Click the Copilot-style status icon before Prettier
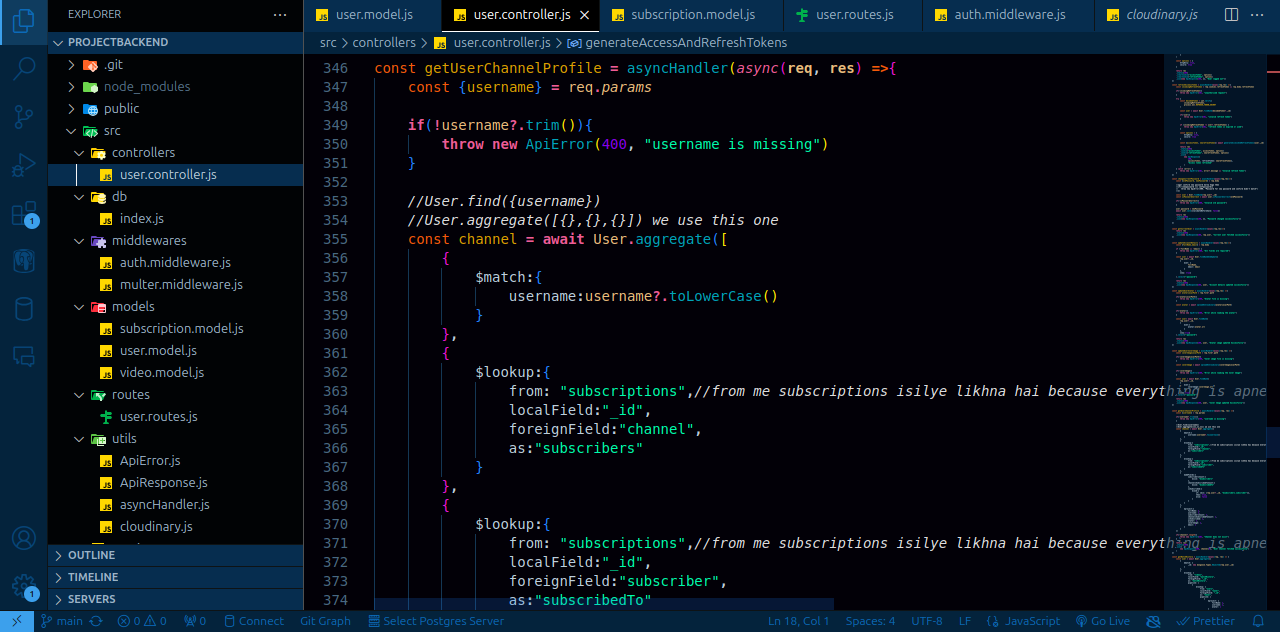Viewport: 1280px width, 632px height. point(1154,621)
